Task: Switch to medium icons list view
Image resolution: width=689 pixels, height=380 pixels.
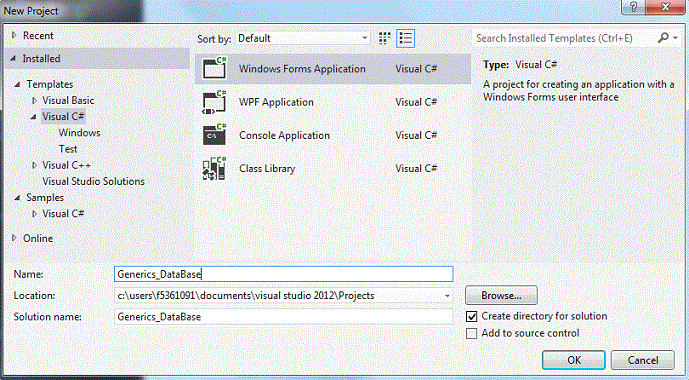Action: [405, 38]
